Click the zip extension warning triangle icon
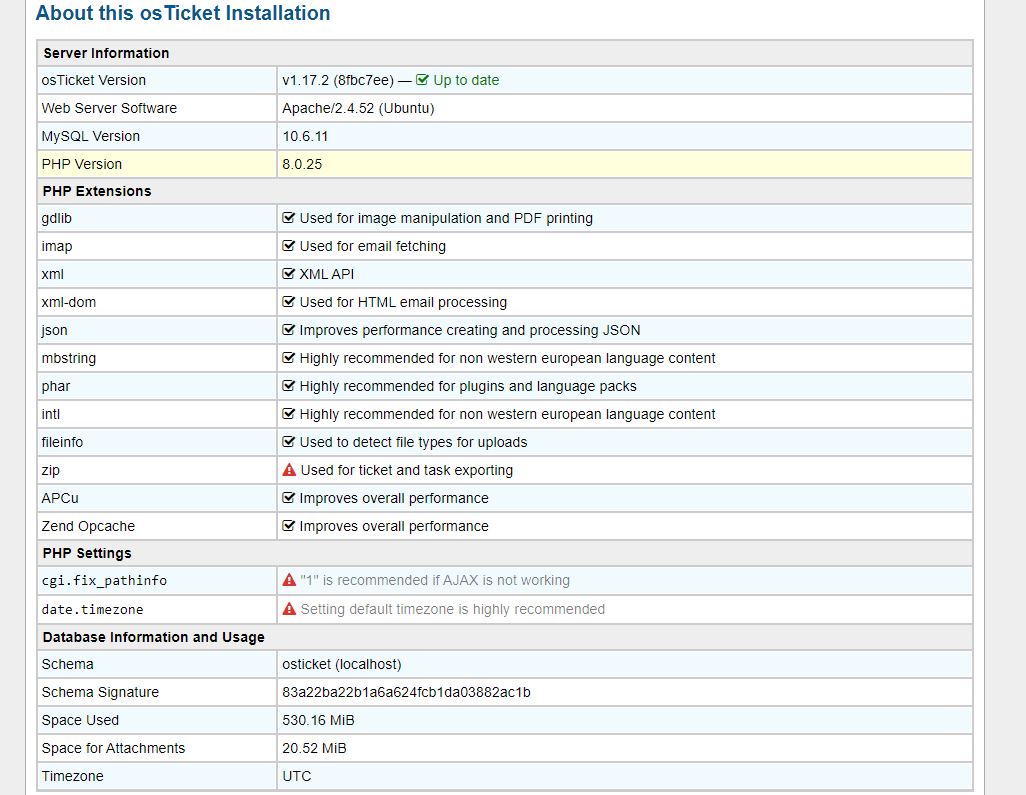The height and width of the screenshot is (795, 1026). [x=289, y=470]
